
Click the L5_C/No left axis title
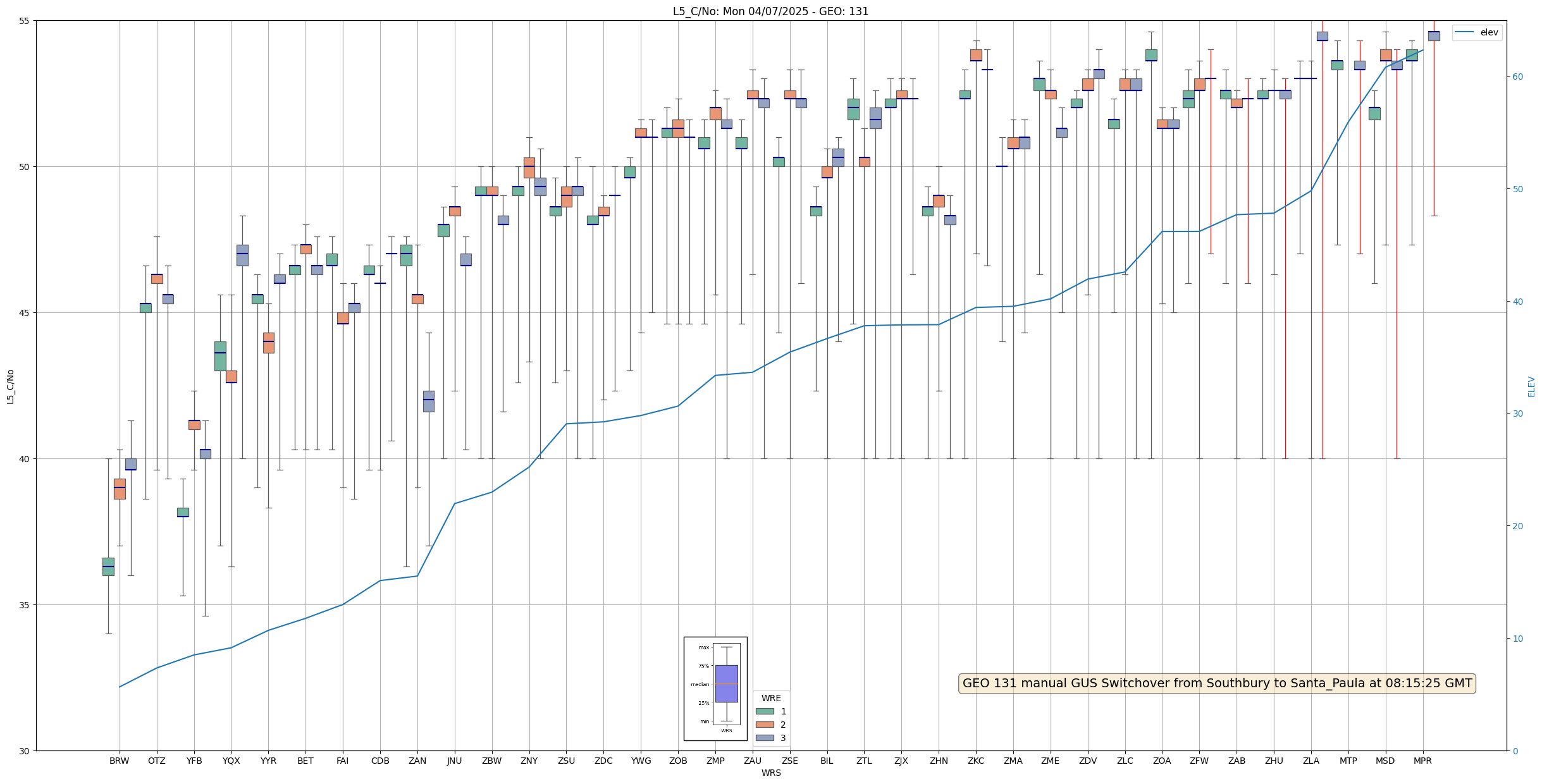(10, 386)
